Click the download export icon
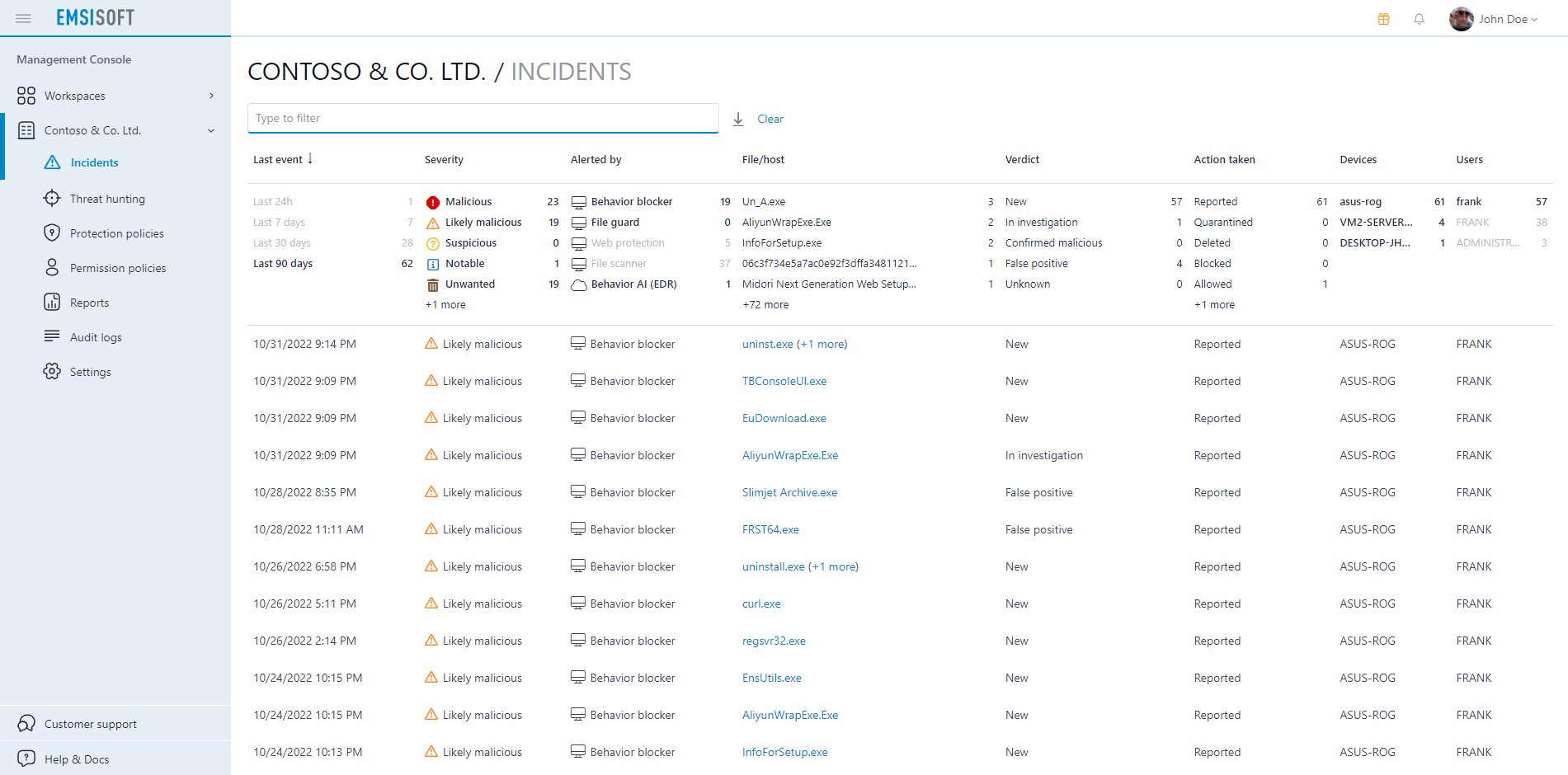 (738, 120)
